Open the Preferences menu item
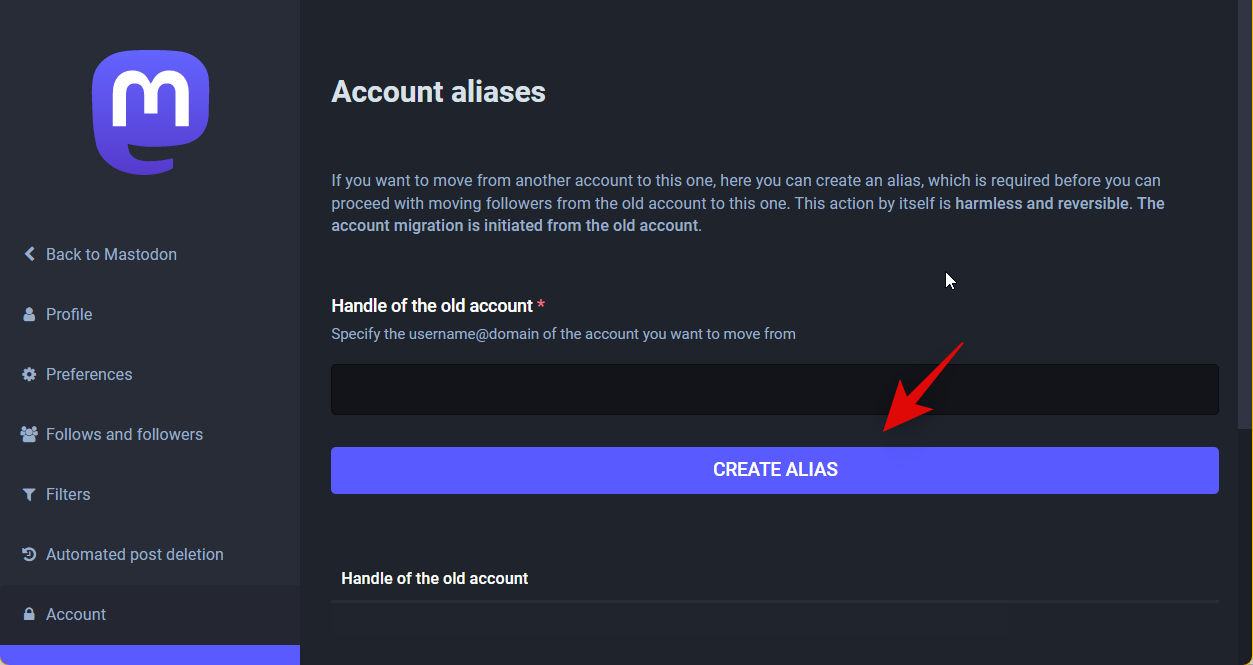This screenshot has width=1253, height=665. (x=89, y=374)
